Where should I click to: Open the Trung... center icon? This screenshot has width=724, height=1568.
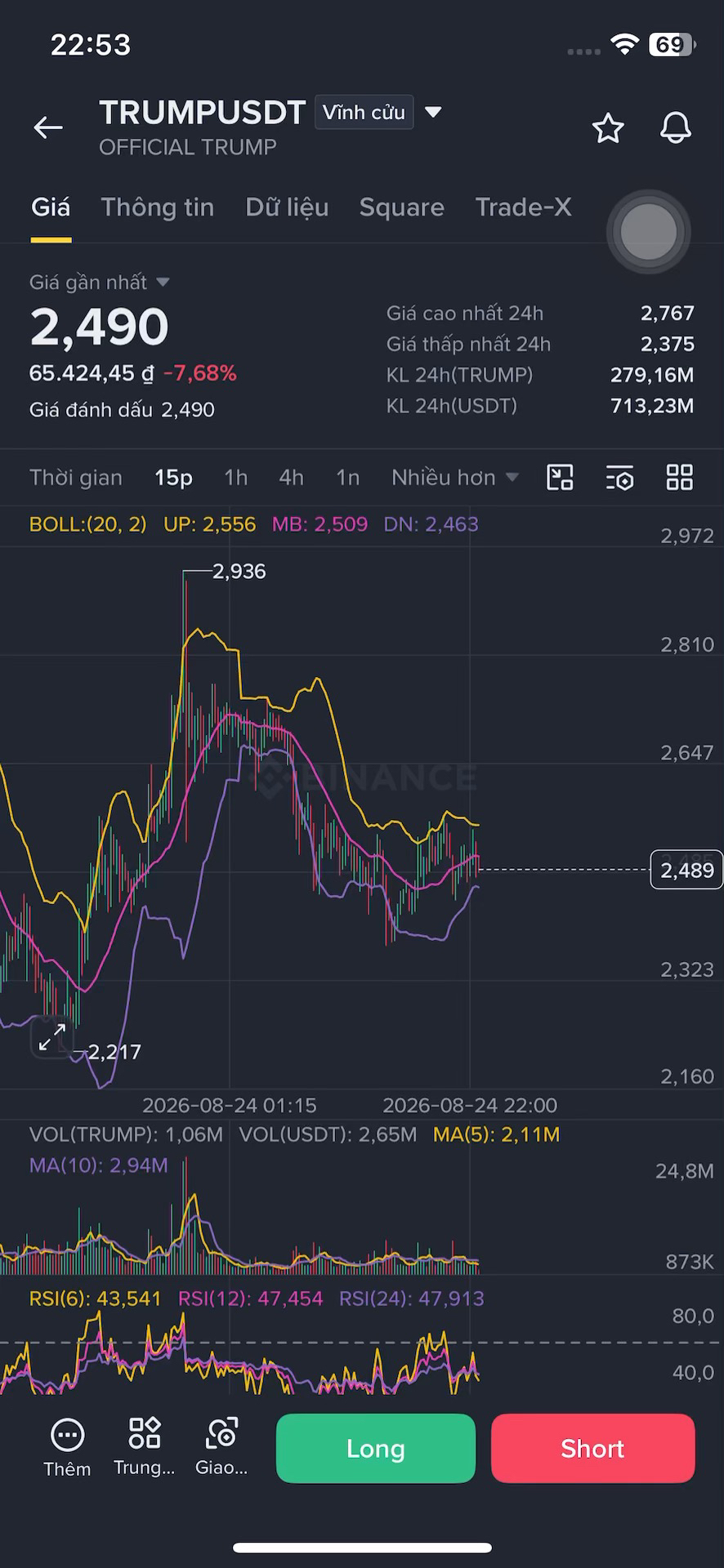pyautogui.click(x=145, y=1448)
